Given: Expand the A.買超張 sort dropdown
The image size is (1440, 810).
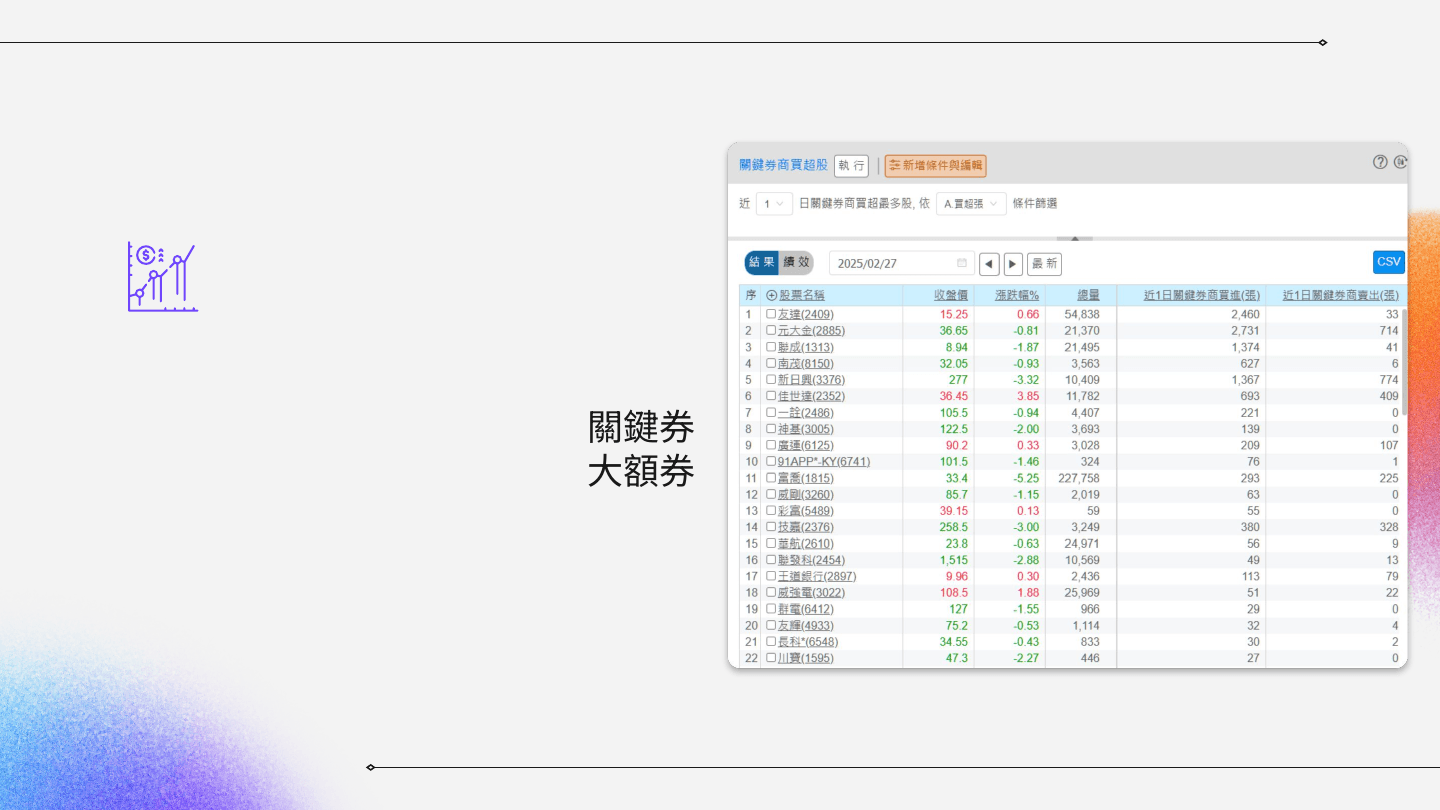Looking at the screenshot, I should 971,204.
